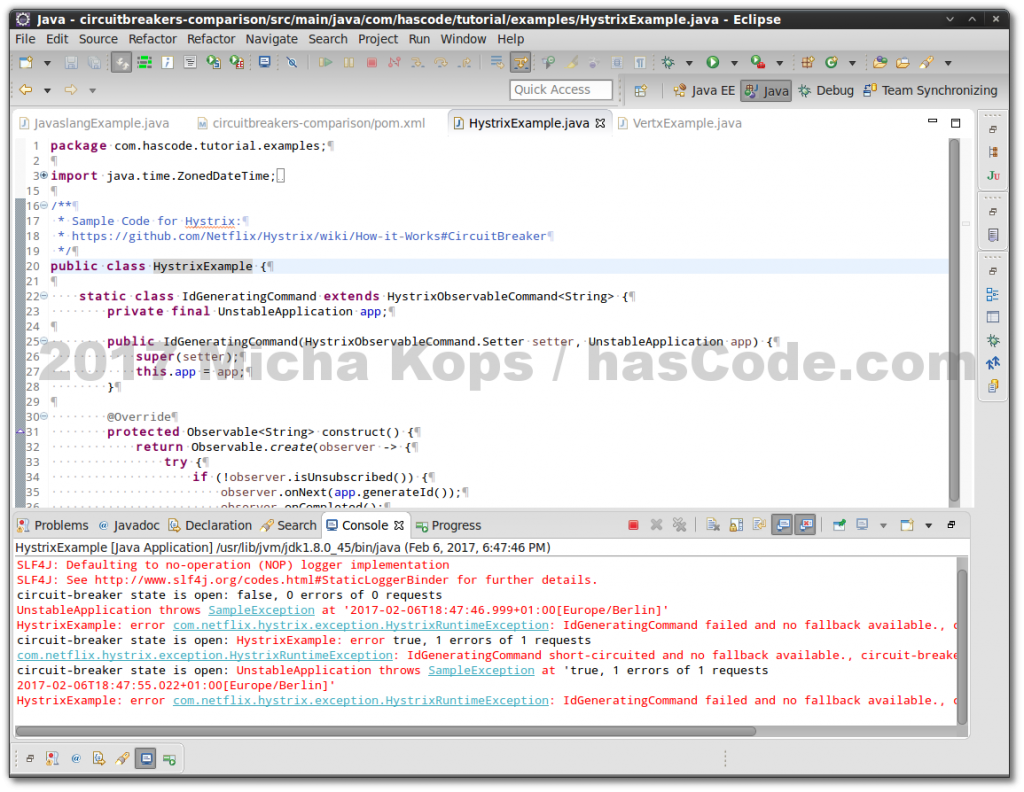Click the slf4j.org StaticLoggerBinder URL in console

click(272, 580)
